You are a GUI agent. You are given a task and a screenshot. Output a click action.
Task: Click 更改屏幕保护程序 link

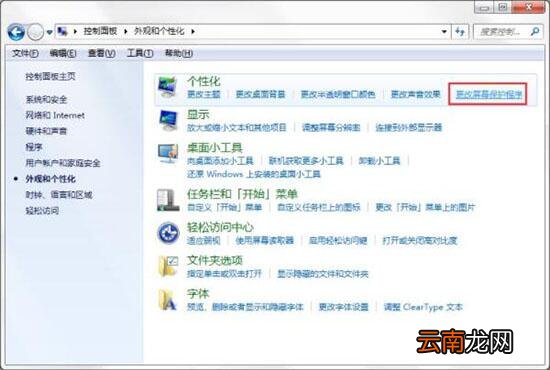coord(489,94)
